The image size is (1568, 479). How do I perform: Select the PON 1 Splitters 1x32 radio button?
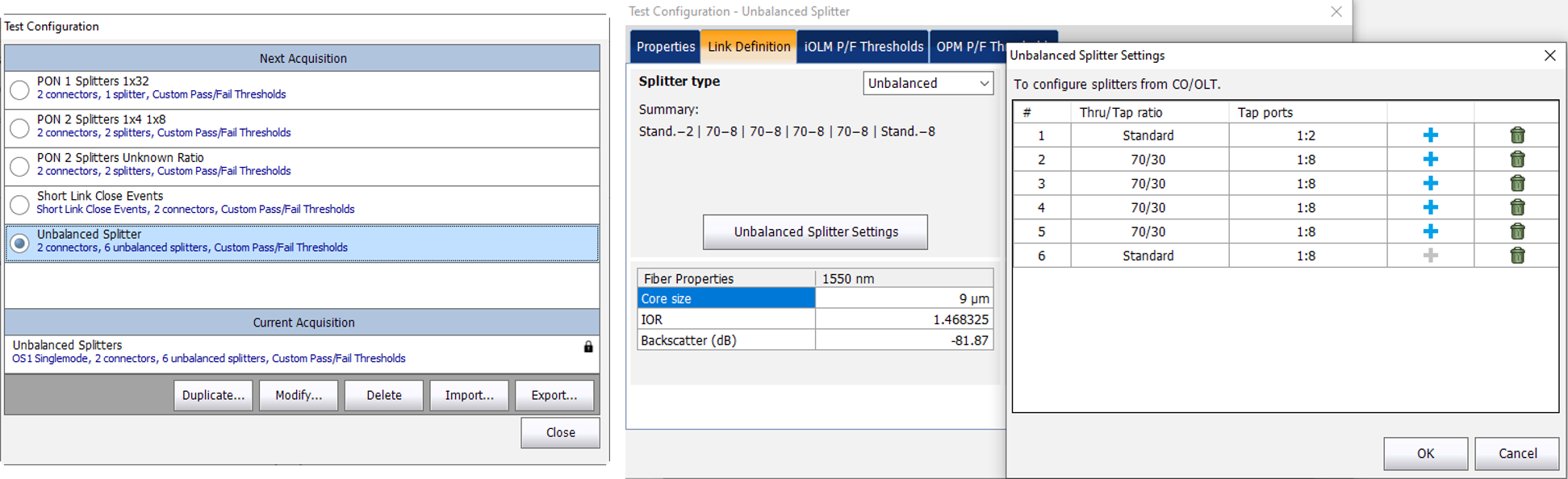pos(19,90)
